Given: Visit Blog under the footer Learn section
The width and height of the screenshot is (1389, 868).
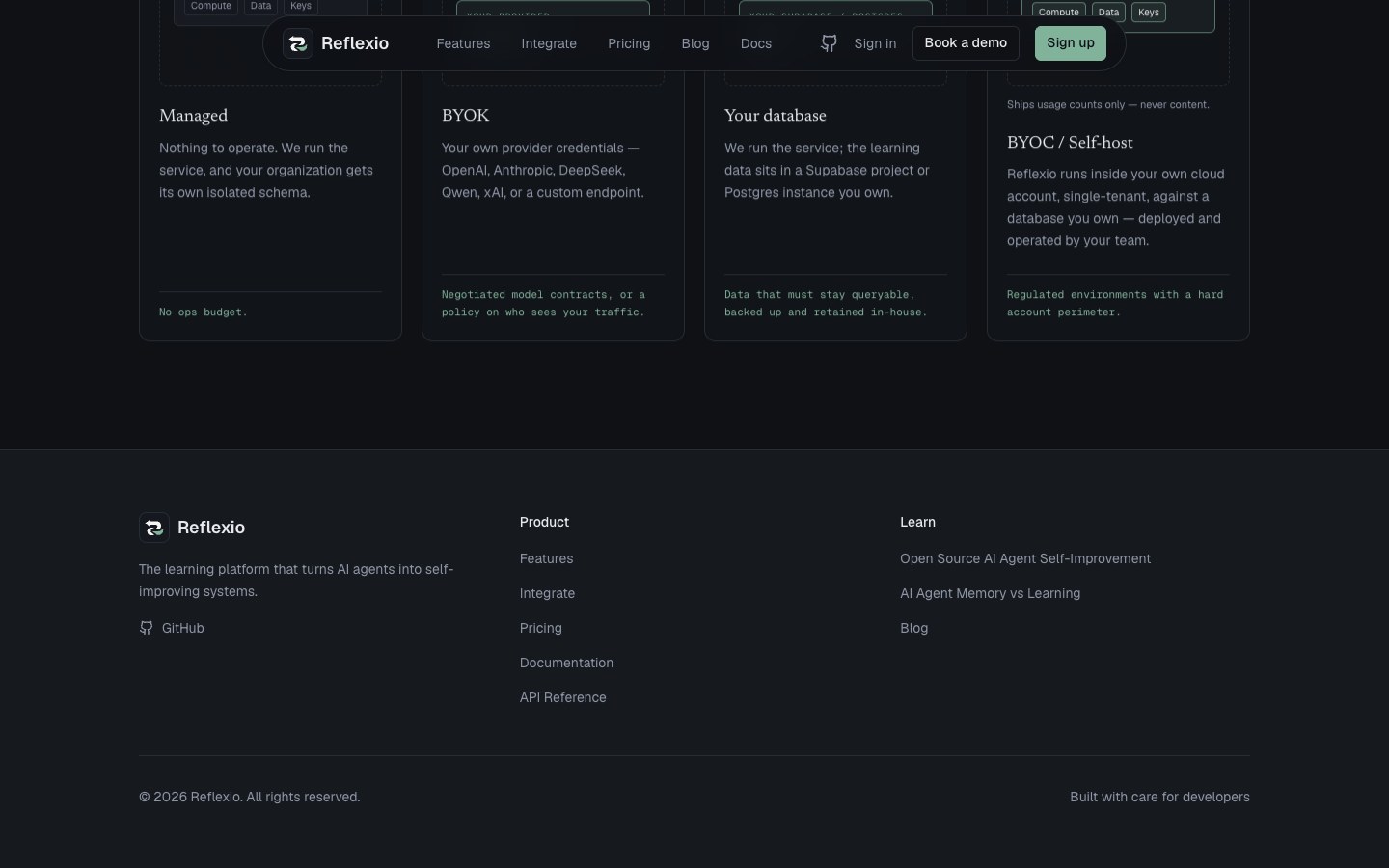Looking at the screenshot, I should [914, 628].
